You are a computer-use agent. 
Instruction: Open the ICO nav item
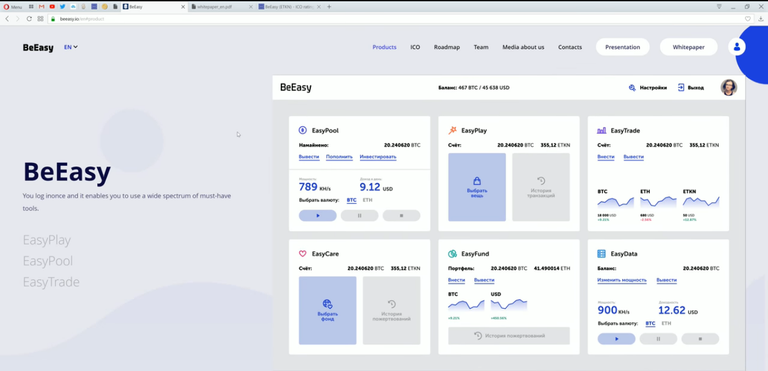point(415,47)
